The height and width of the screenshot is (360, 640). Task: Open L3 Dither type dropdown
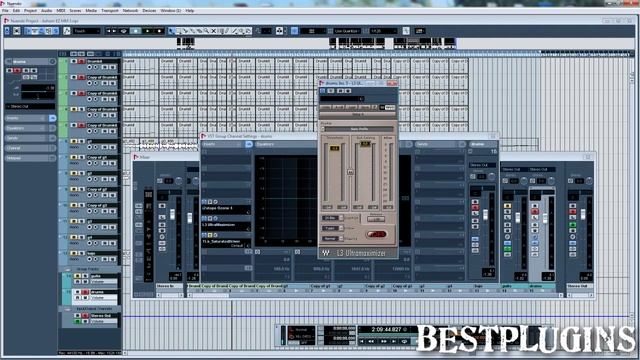click(333, 228)
